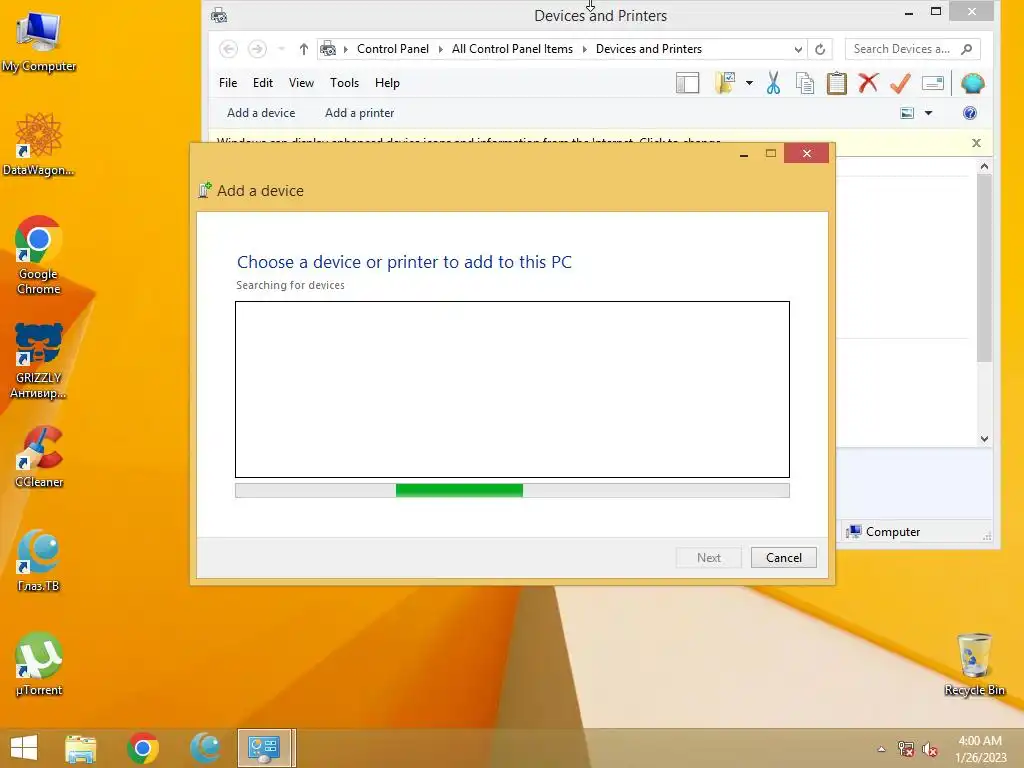1024x768 pixels.
Task: Select the Computer item in details pane
Action: [883, 532]
